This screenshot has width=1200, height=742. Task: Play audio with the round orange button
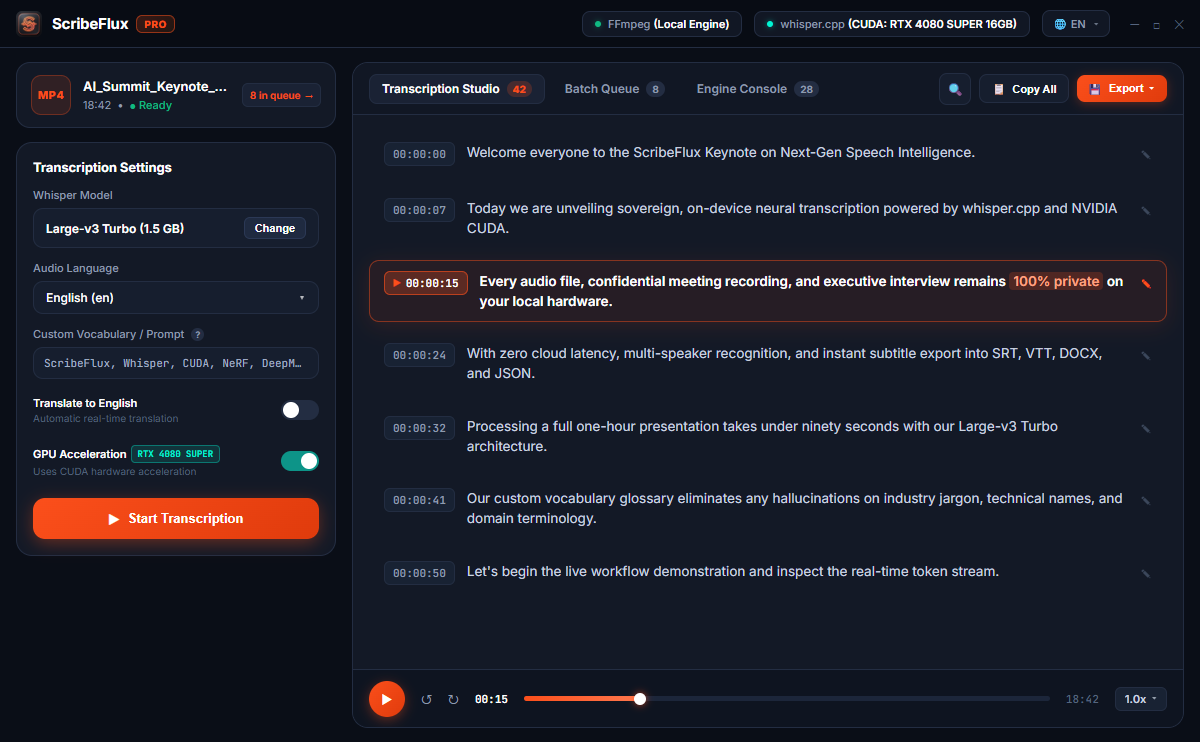[387, 699]
